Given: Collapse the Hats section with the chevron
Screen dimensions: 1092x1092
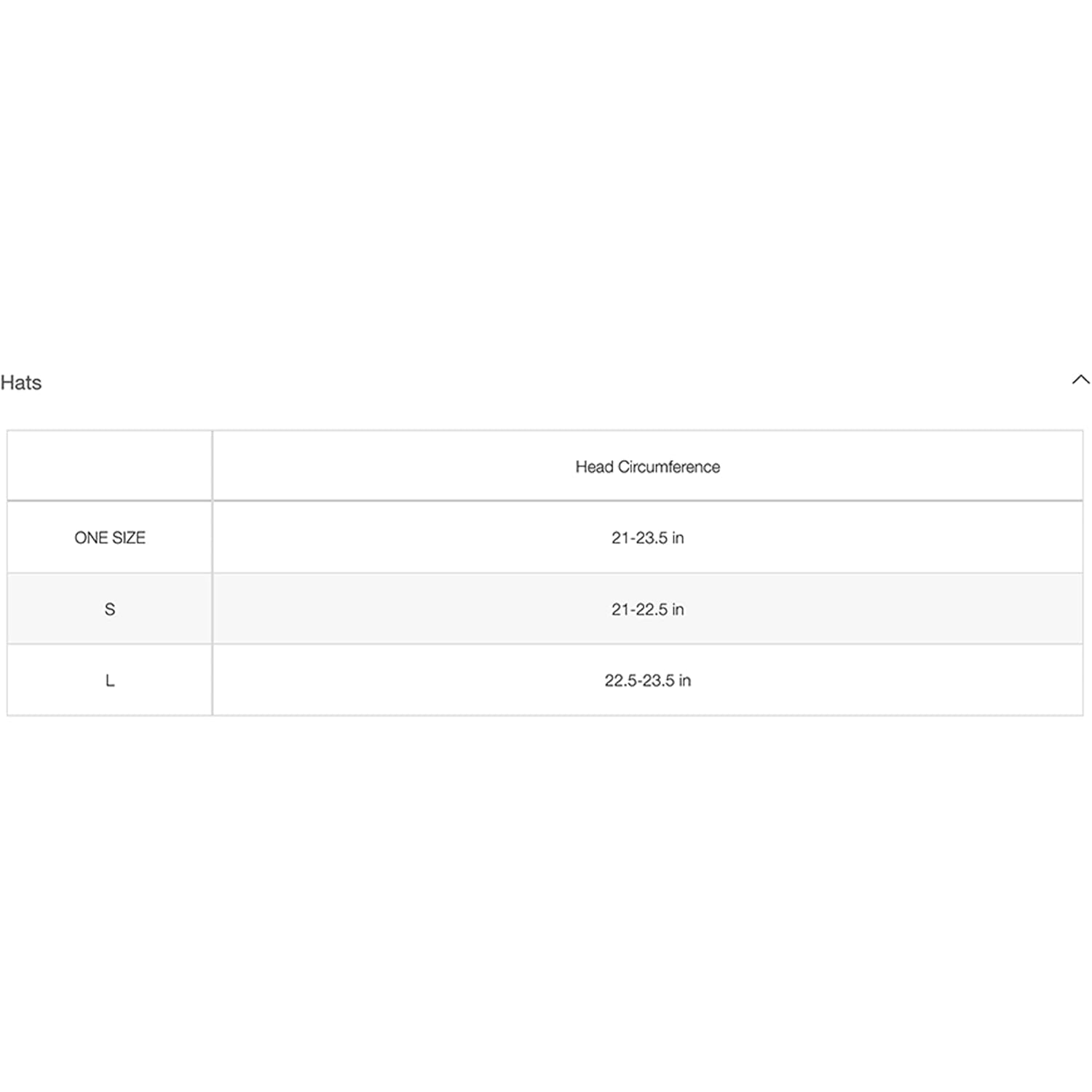Looking at the screenshot, I should [x=1080, y=379].
